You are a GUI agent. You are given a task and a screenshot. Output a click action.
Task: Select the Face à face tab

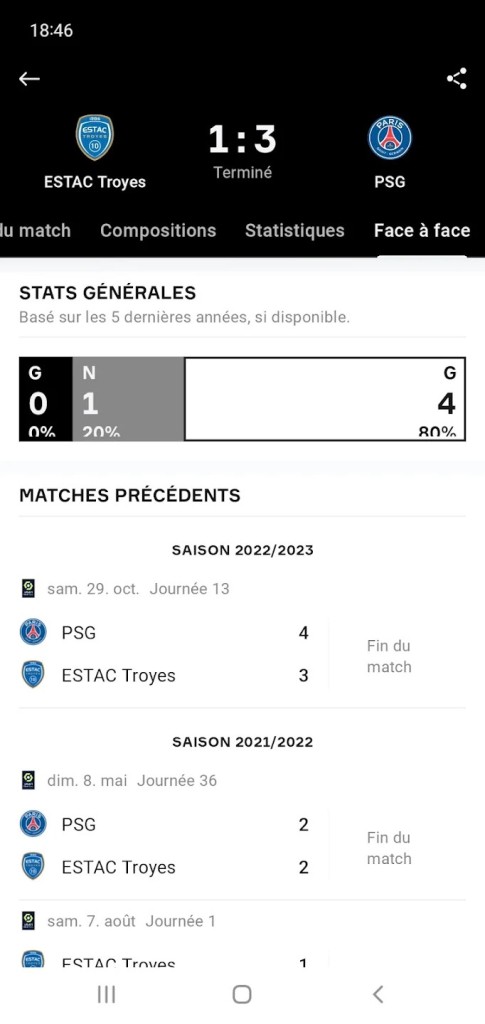422,231
